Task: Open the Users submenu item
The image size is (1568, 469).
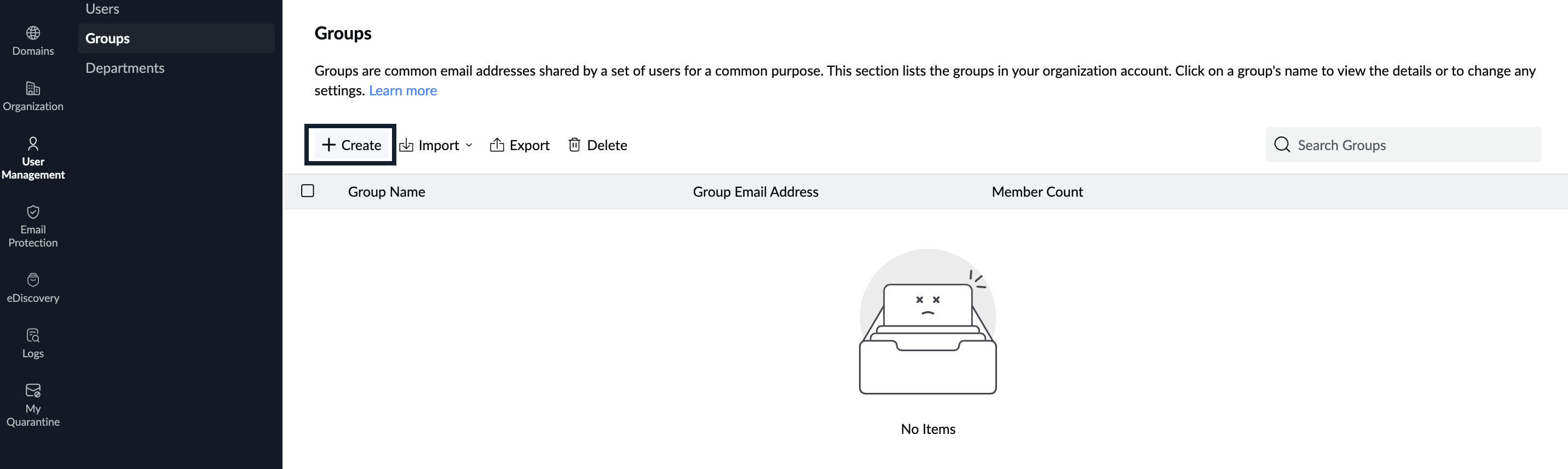Action: (x=102, y=9)
